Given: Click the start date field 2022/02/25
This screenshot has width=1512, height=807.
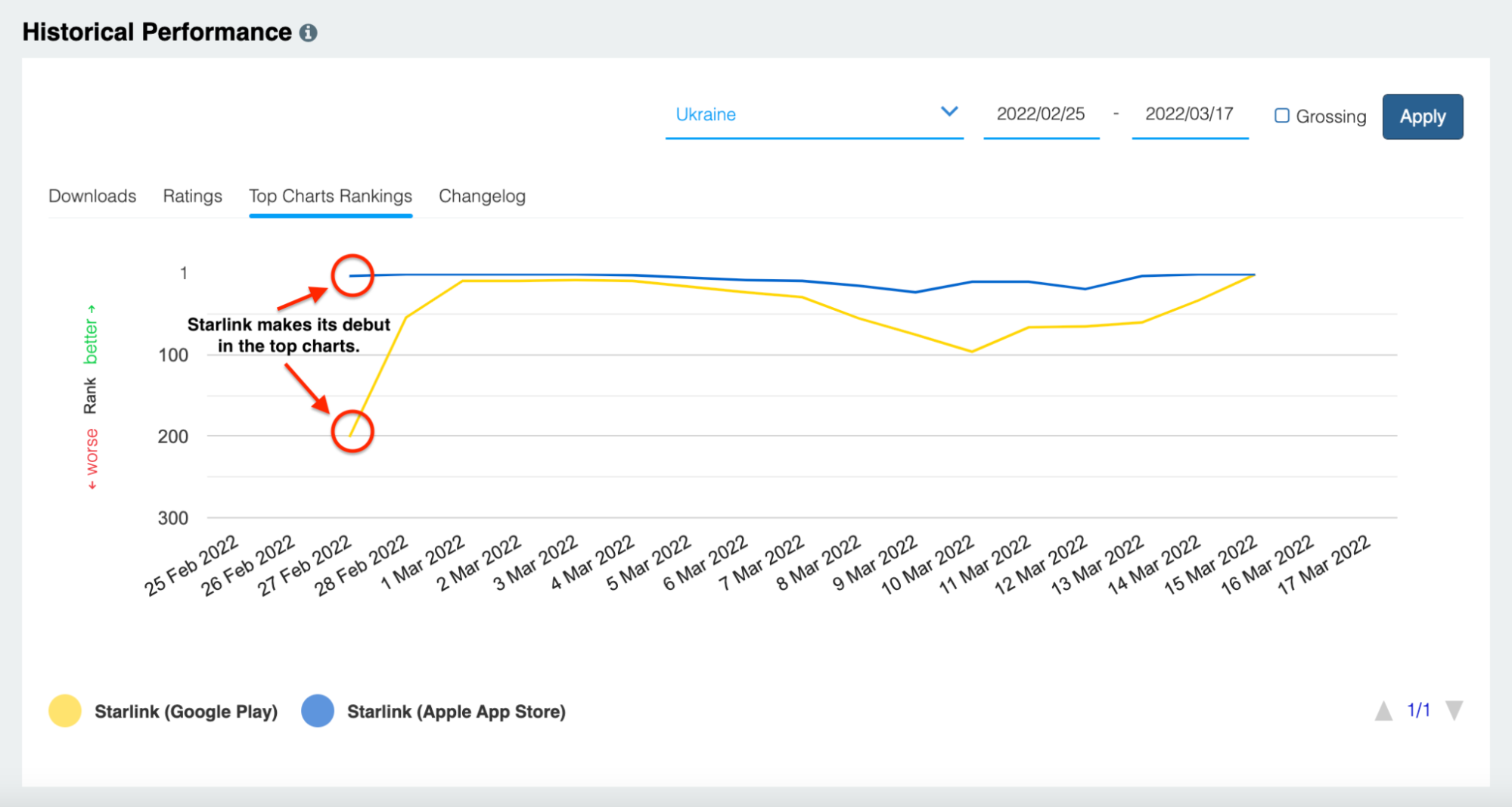Looking at the screenshot, I should (1041, 115).
